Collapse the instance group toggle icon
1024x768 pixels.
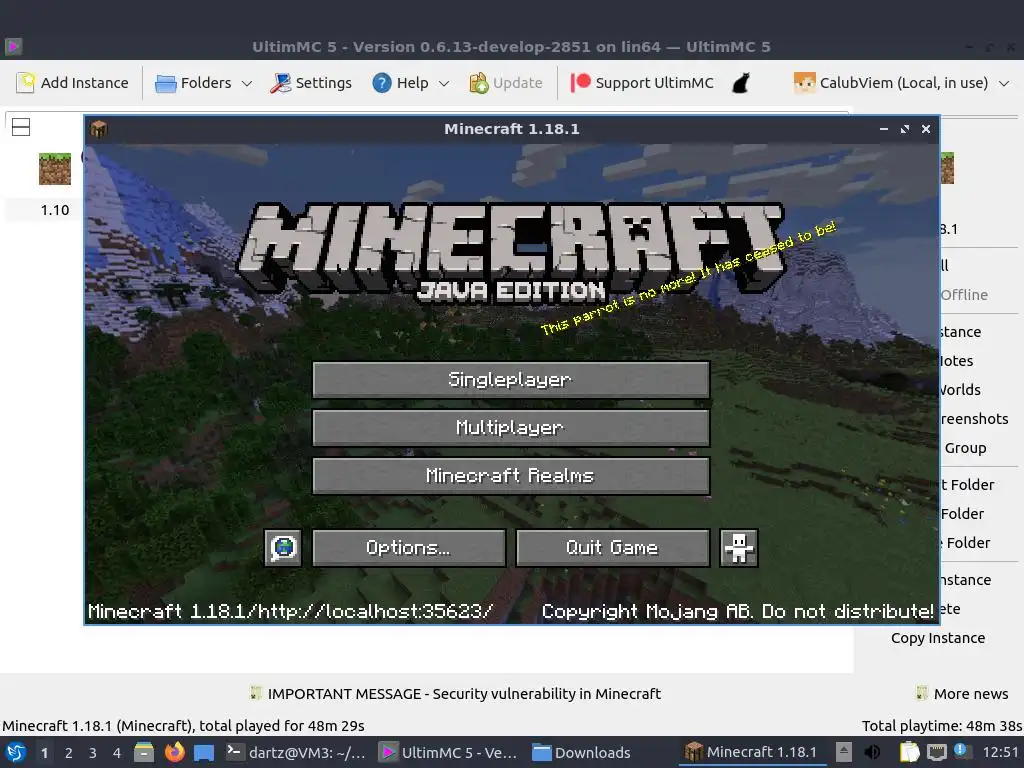point(21,127)
